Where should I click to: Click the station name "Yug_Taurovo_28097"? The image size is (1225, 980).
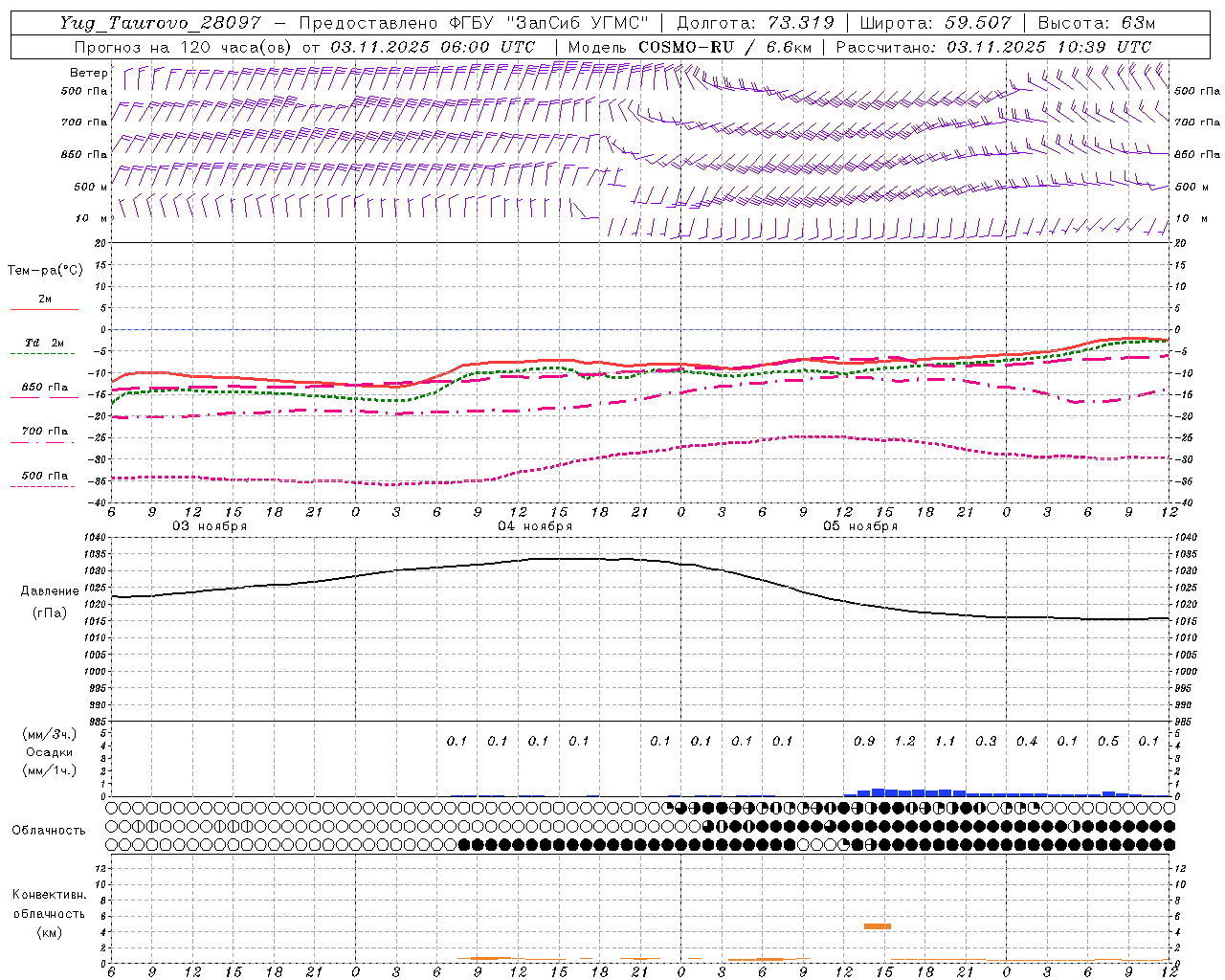[x=160, y=23]
